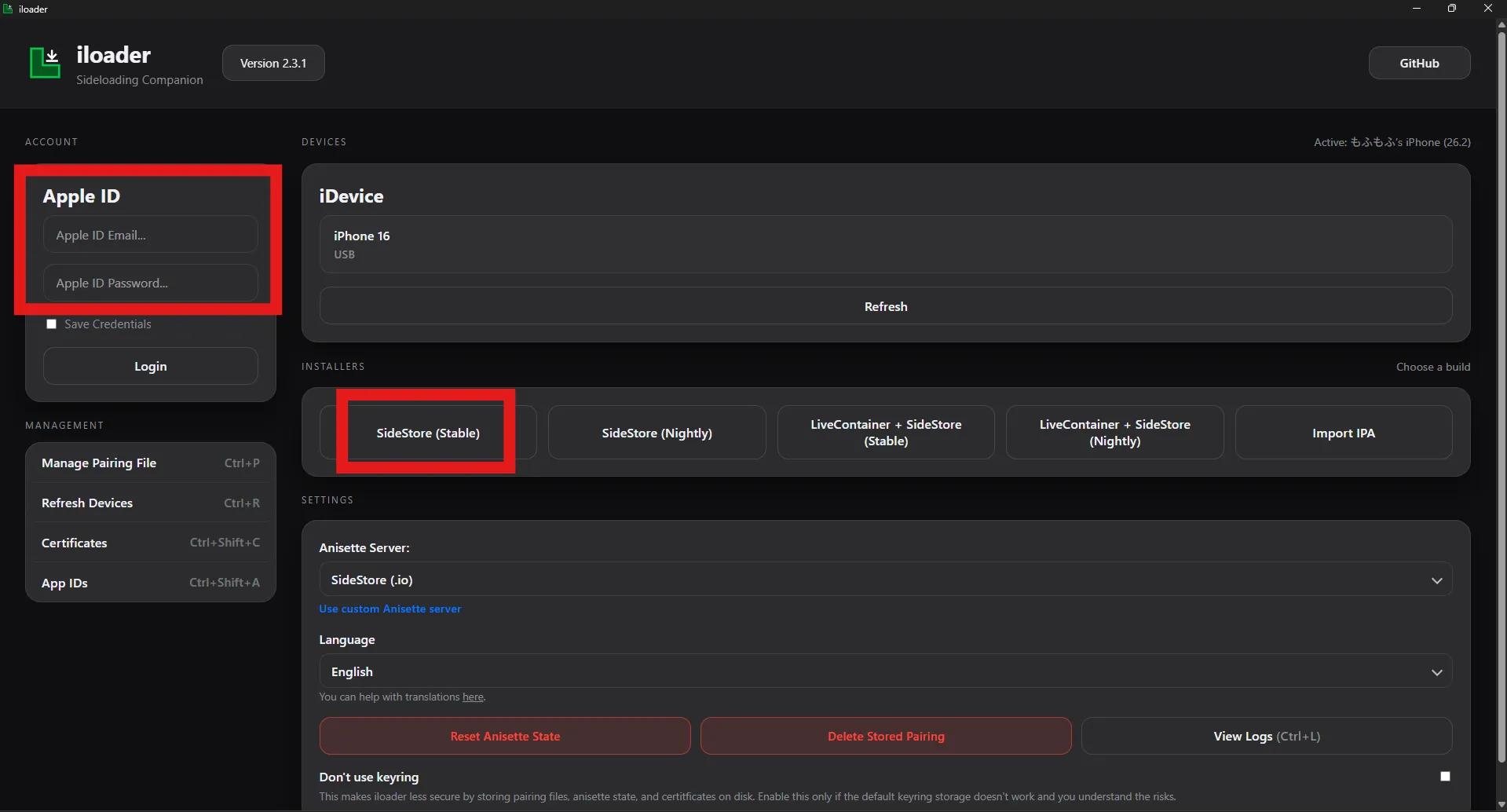Image resolution: width=1507 pixels, height=812 pixels.
Task: Open the translations 'here' link
Action: tap(473, 697)
